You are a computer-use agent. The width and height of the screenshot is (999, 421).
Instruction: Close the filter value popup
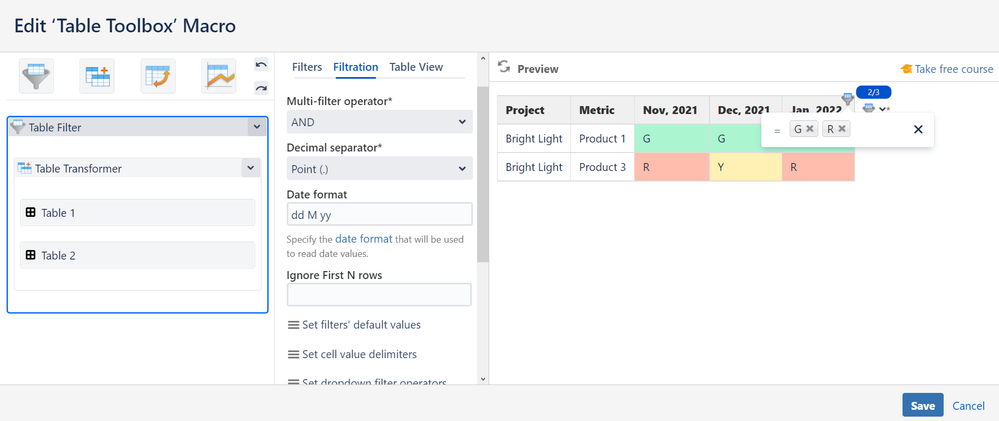(x=918, y=129)
